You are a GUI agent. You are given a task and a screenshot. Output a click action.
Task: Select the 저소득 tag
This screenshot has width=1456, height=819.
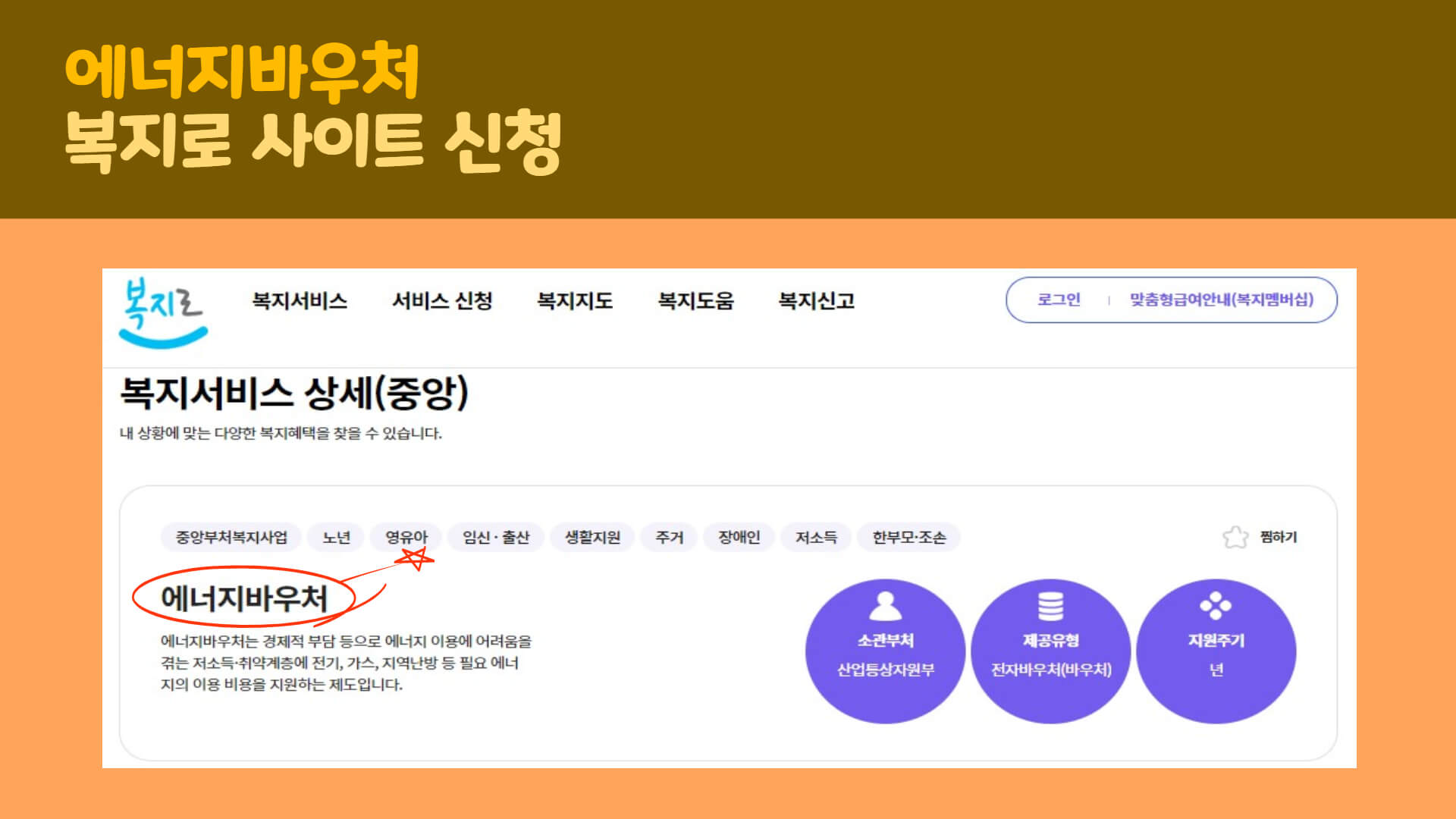816,538
